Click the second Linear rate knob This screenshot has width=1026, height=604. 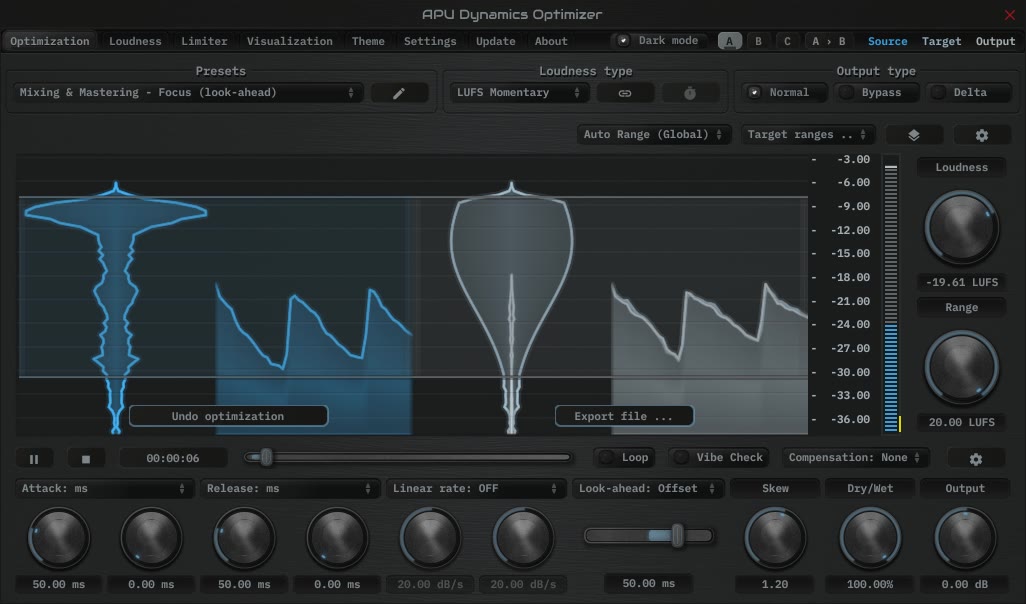click(x=523, y=538)
